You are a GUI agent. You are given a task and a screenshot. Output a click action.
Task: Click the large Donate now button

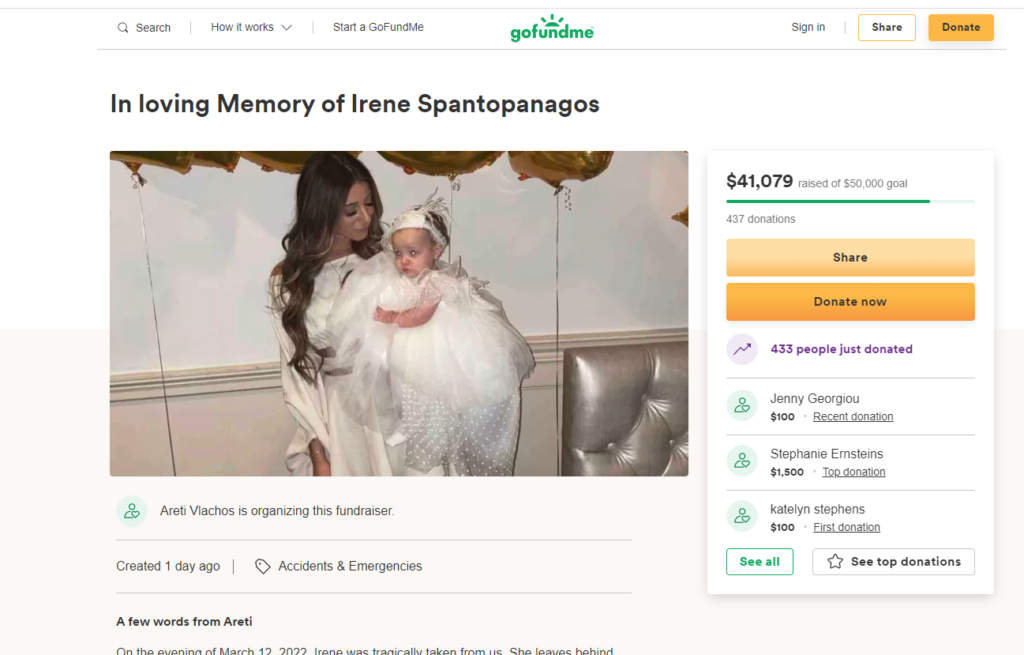click(850, 302)
